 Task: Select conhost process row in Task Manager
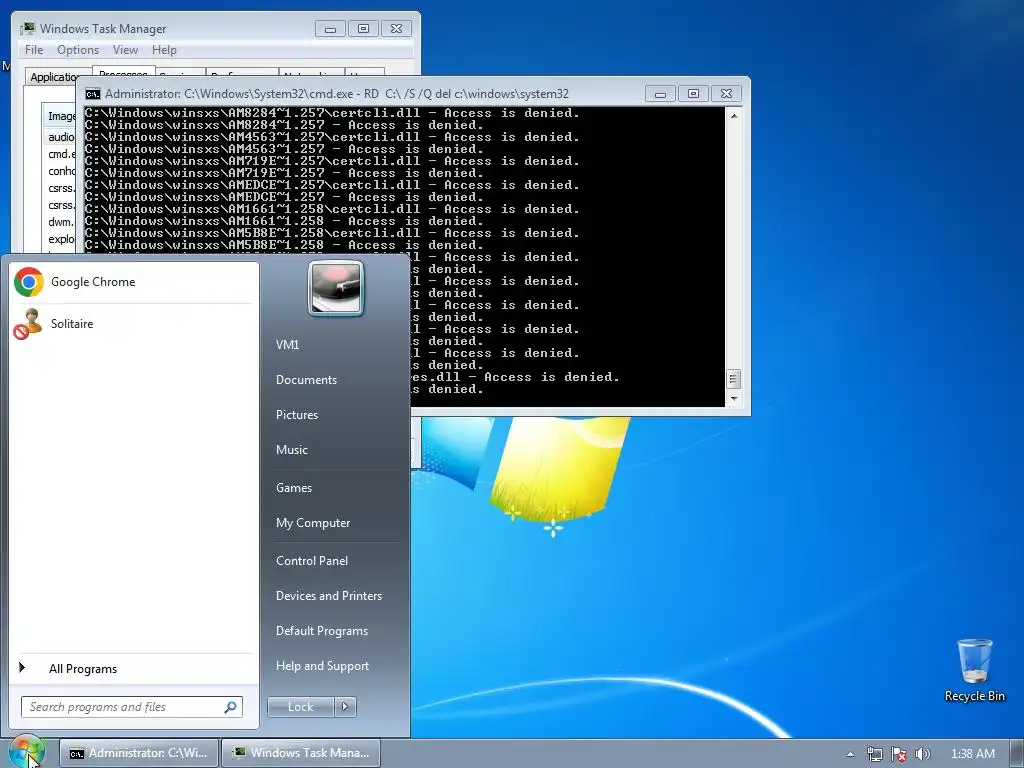[60, 171]
